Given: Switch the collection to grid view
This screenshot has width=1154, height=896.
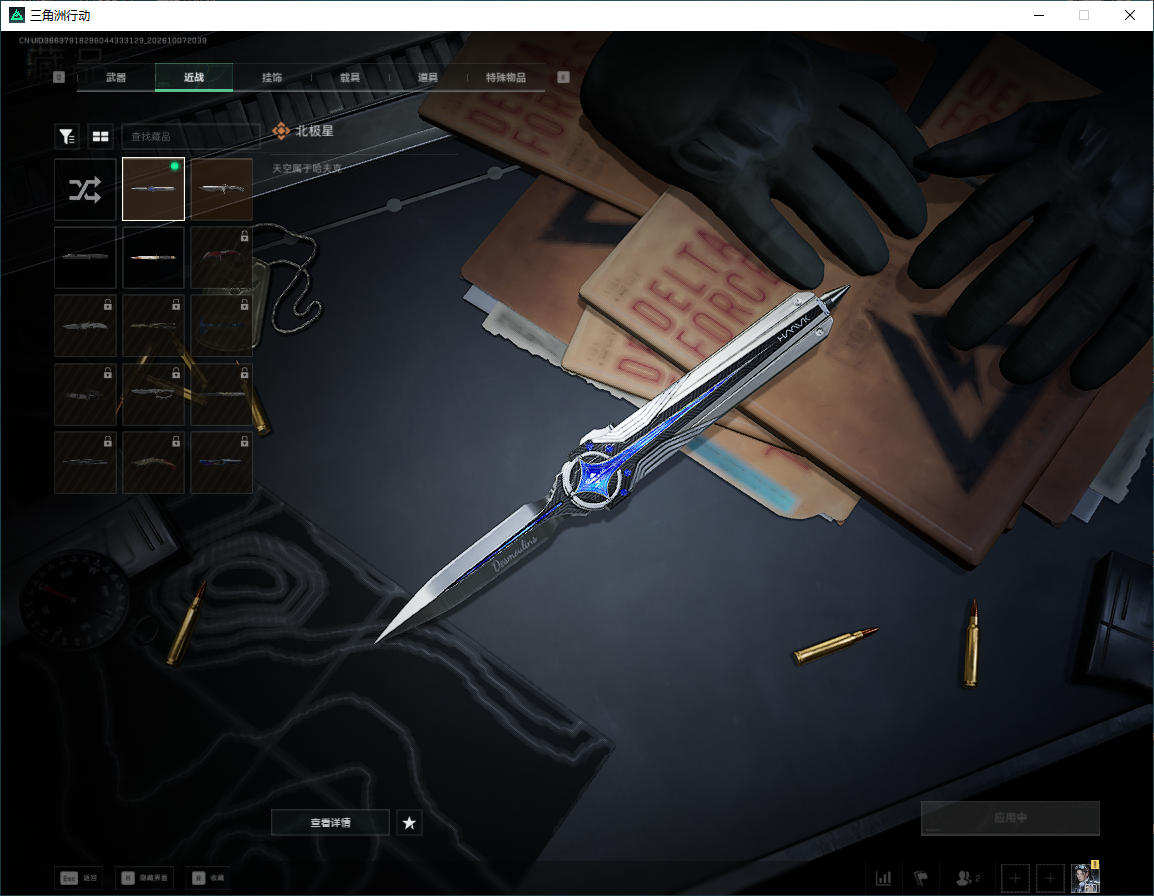Looking at the screenshot, I should click(x=100, y=136).
